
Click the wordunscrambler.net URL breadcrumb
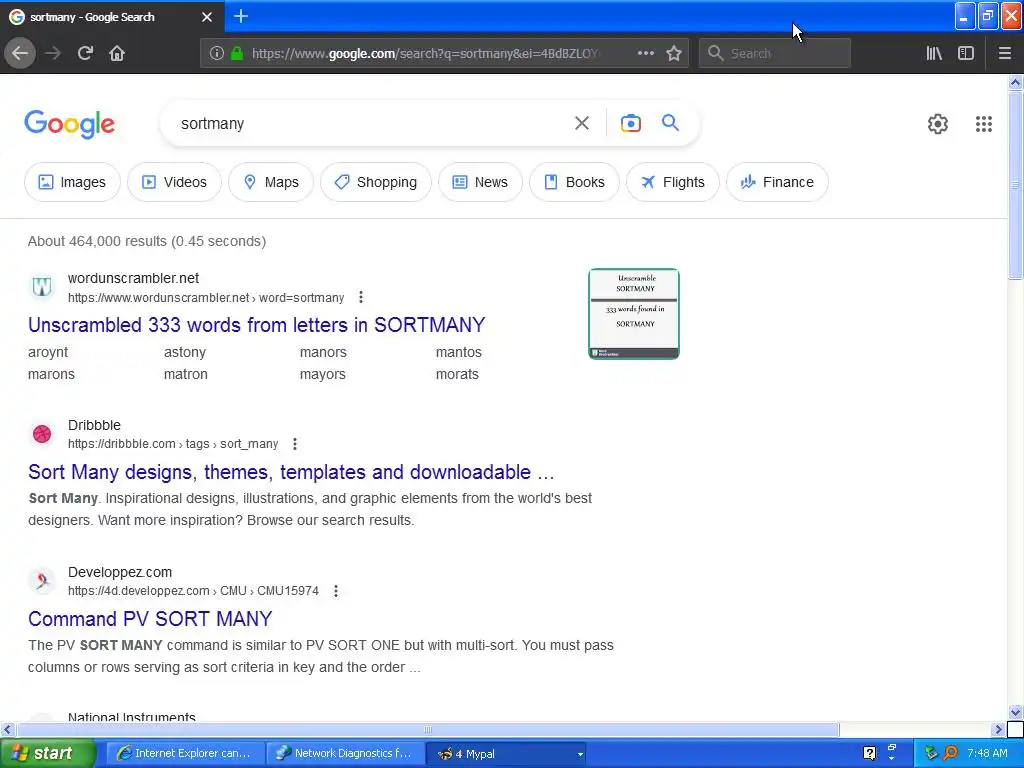pyautogui.click(x=206, y=298)
